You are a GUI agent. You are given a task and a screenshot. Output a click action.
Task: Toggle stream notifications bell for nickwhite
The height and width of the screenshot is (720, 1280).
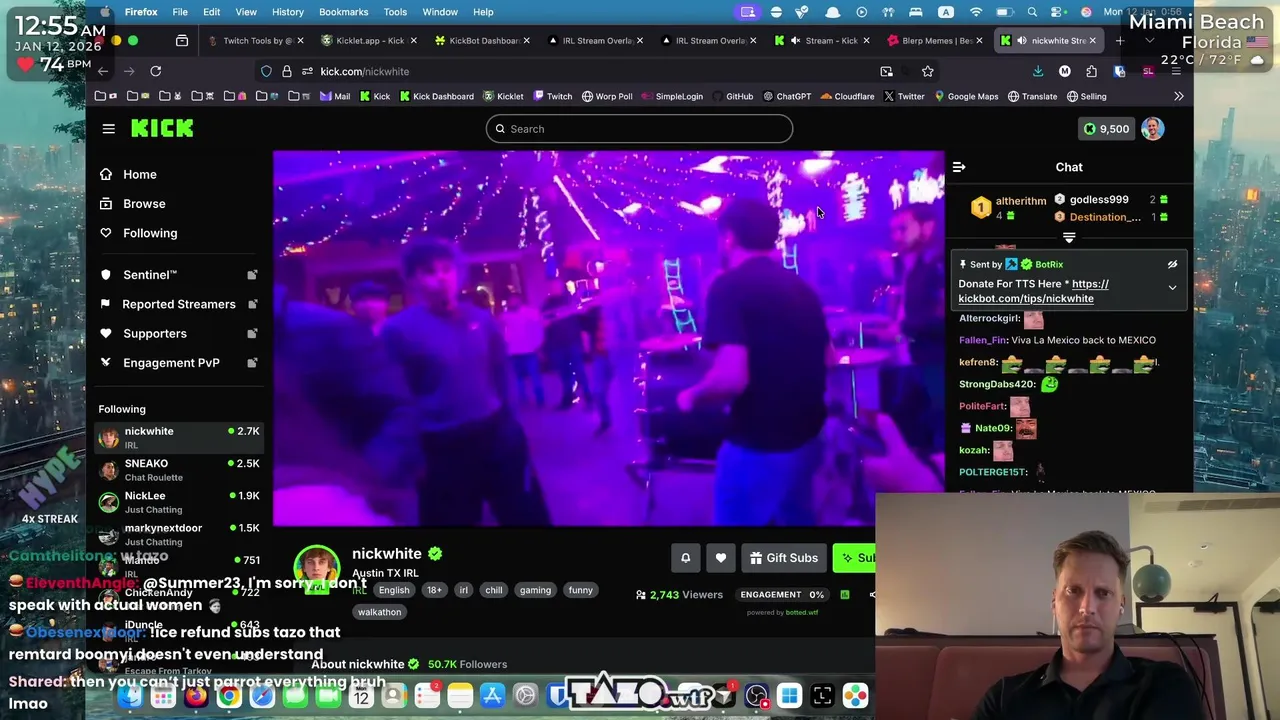(x=686, y=558)
